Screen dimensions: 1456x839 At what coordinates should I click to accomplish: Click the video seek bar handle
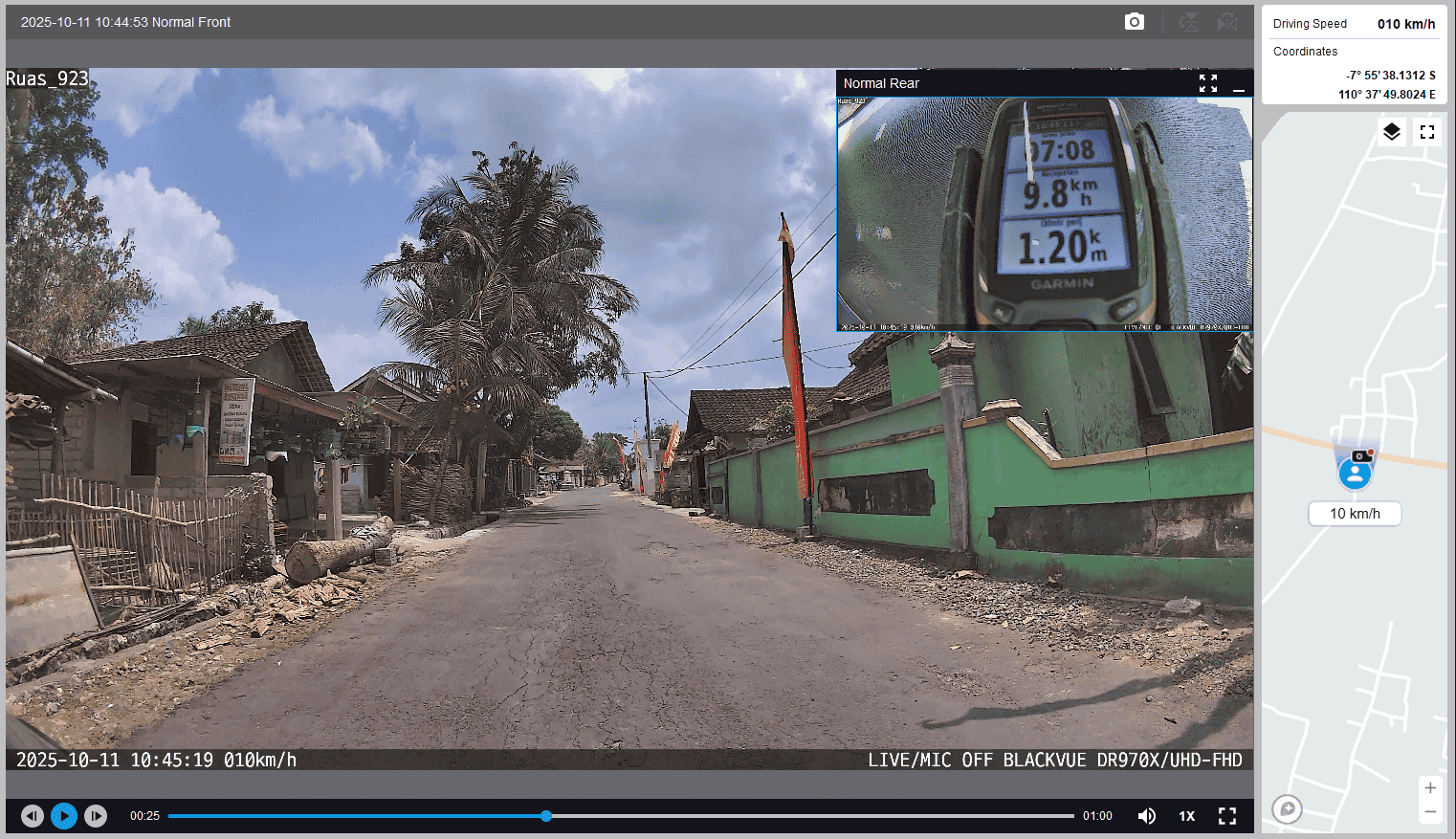tap(546, 816)
